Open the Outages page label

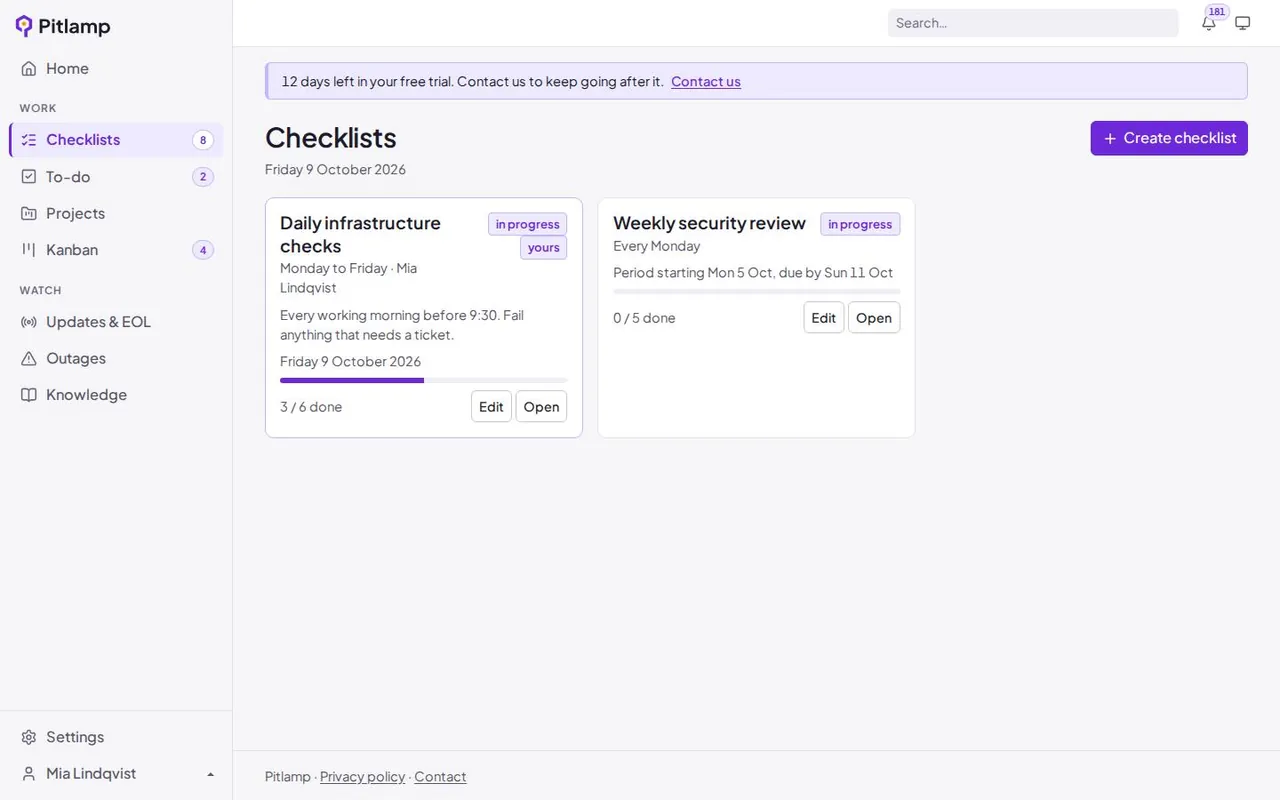click(76, 358)
